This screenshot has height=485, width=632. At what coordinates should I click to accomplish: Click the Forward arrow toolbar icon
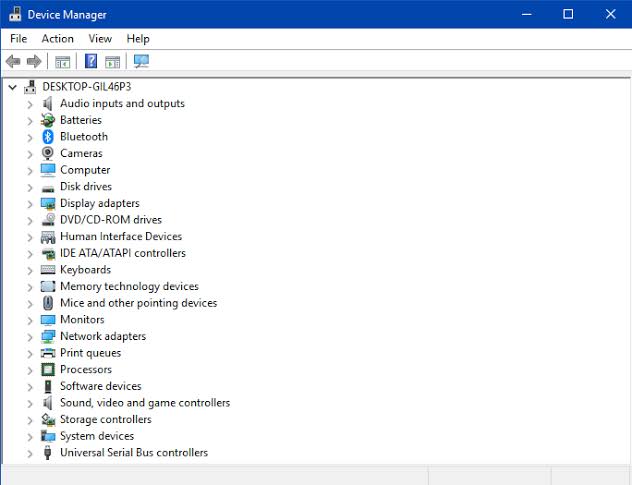tap(34, 62)
